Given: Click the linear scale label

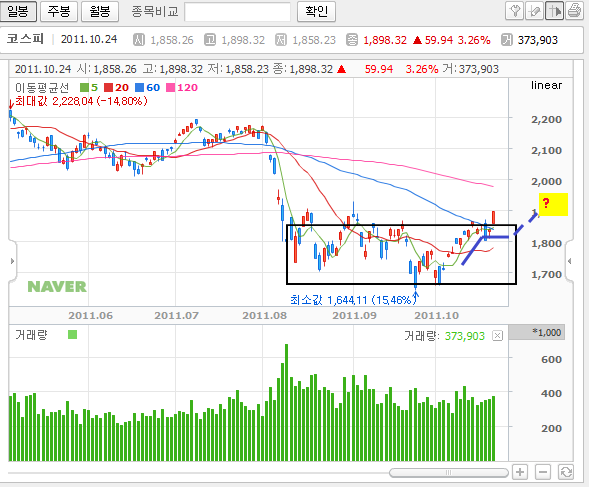Looking at the screenshot, I should click(546, 85).
